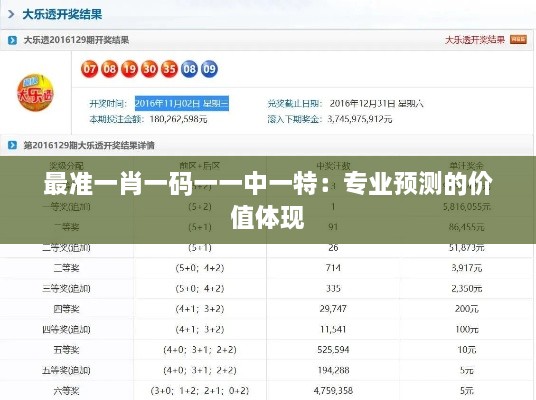The height and width of the screenshot is (400, 536).
Task: Click arrow icon beside 大乐透2016129期开奖结果
Action: tap(12, 40)
